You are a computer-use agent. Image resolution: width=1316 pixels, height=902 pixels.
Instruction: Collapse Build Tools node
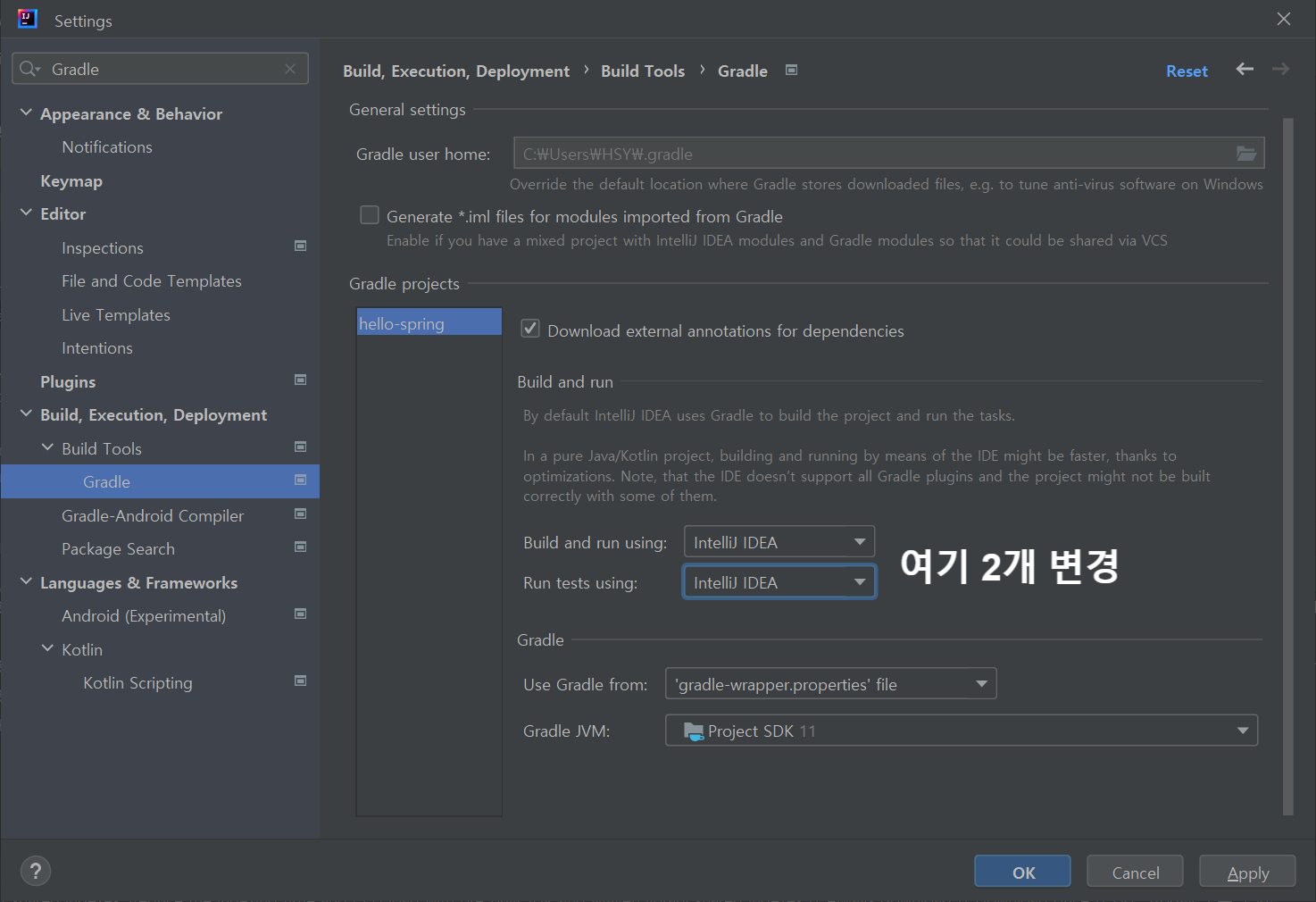pos(47,447)
